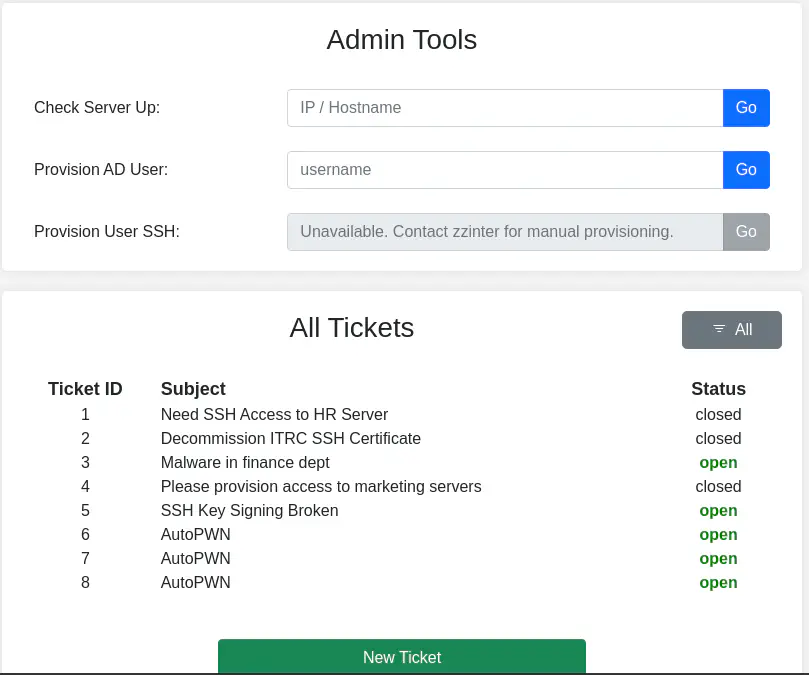This screenshot has width=809, height=675.
Task: Create a ticket with the New Ticket button
Action: 401,657
